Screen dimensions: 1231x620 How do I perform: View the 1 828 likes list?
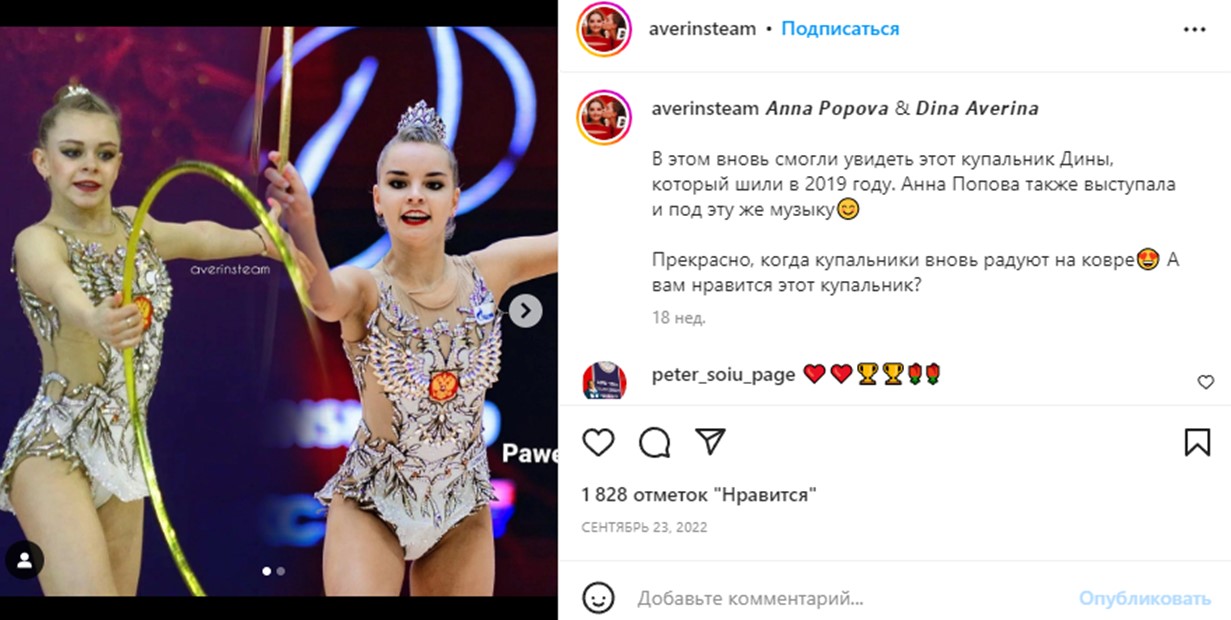[x=699, y=495]
